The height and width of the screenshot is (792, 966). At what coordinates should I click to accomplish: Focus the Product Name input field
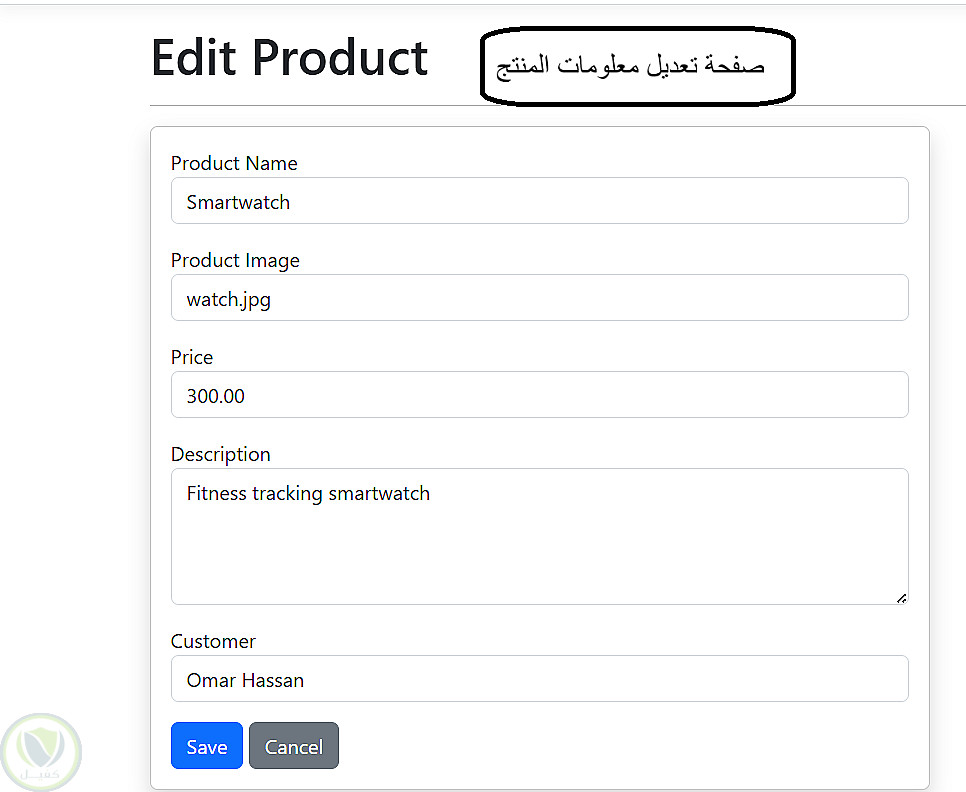pos(539,201)
